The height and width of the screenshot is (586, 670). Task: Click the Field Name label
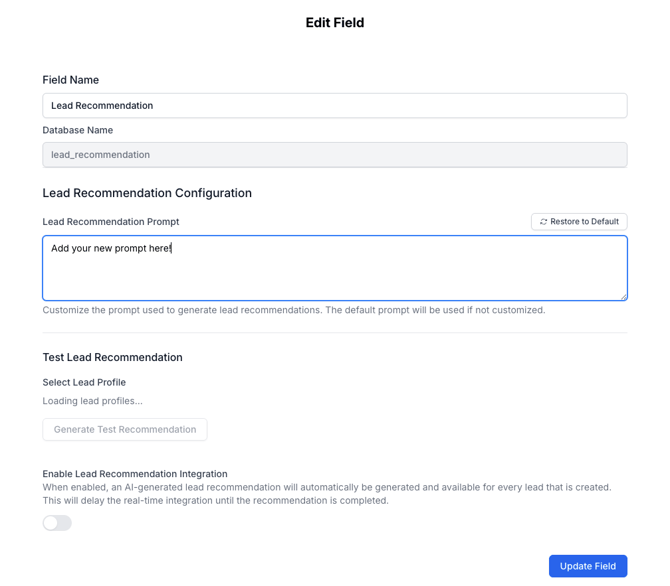click(x=70, y=80)
